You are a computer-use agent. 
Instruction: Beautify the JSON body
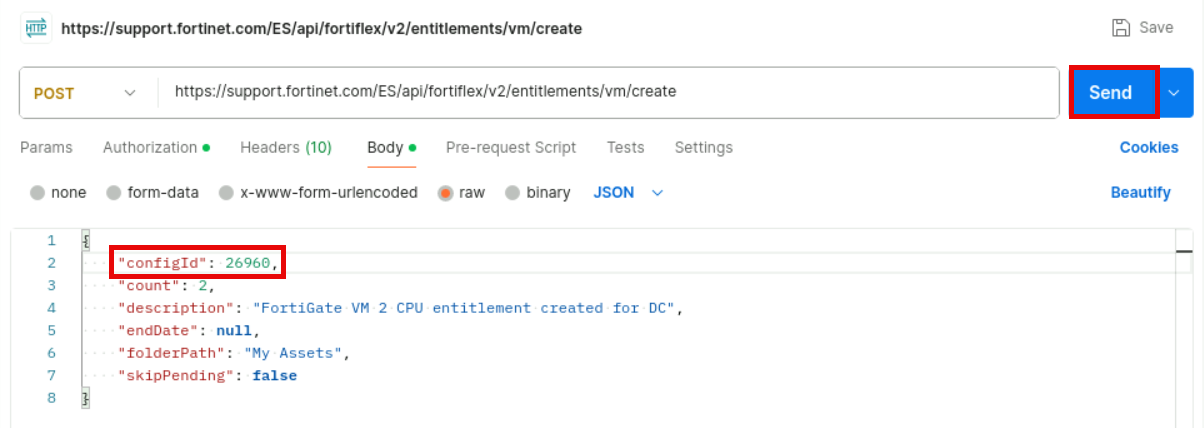(x=1141, y=192)
